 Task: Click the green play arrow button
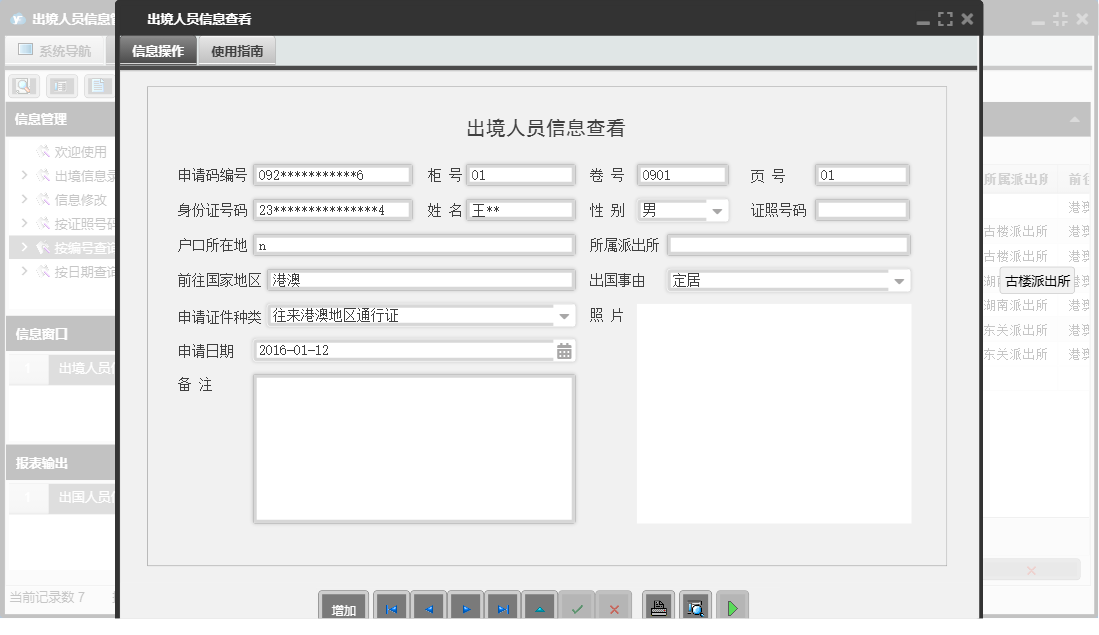[x=732, y=608]
